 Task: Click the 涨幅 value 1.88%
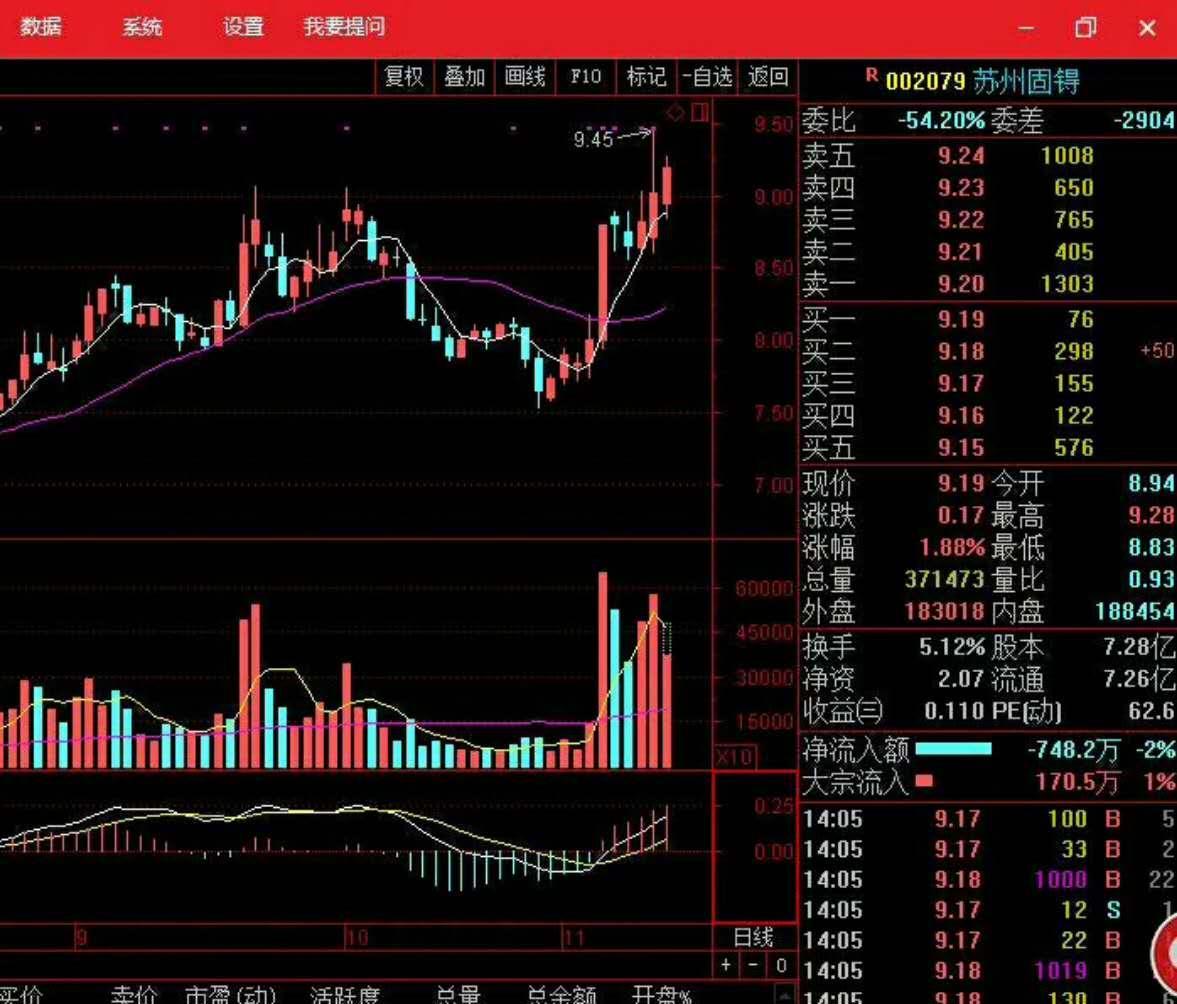click(x=952, y=548)
